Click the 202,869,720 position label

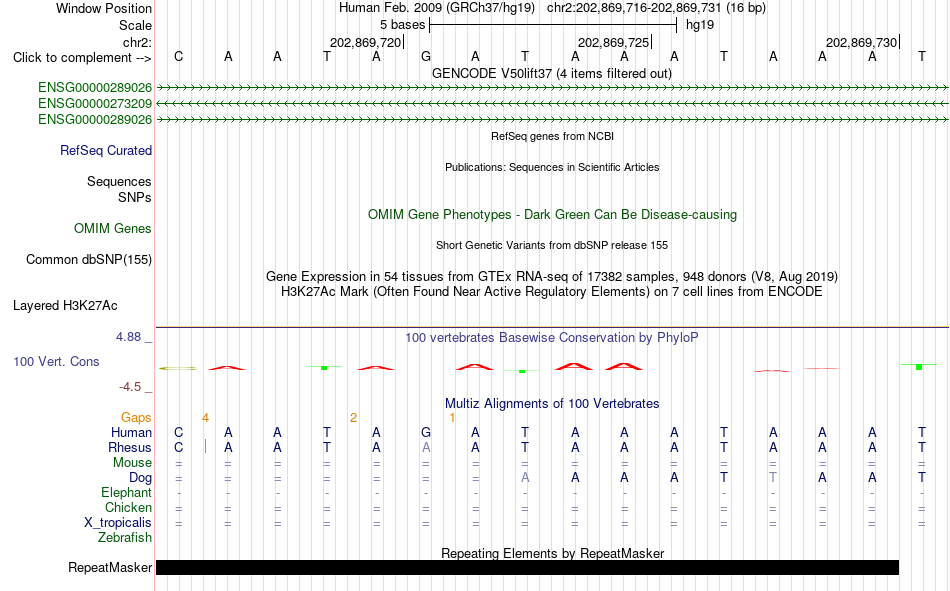coord(365,42)
